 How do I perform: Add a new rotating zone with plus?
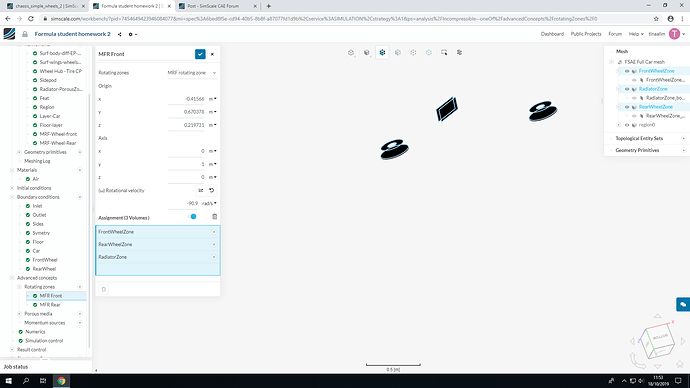80,287
